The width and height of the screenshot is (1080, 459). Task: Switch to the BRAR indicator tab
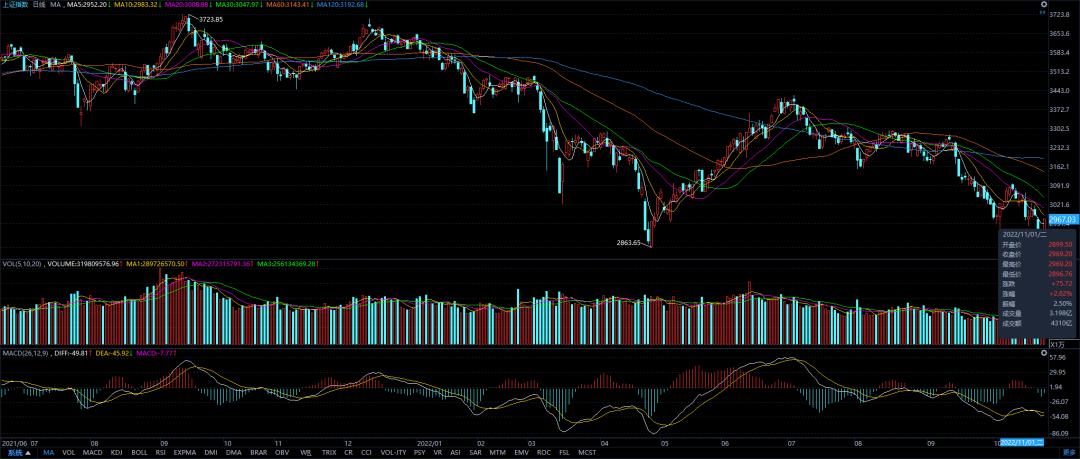[x=259, y=453]
